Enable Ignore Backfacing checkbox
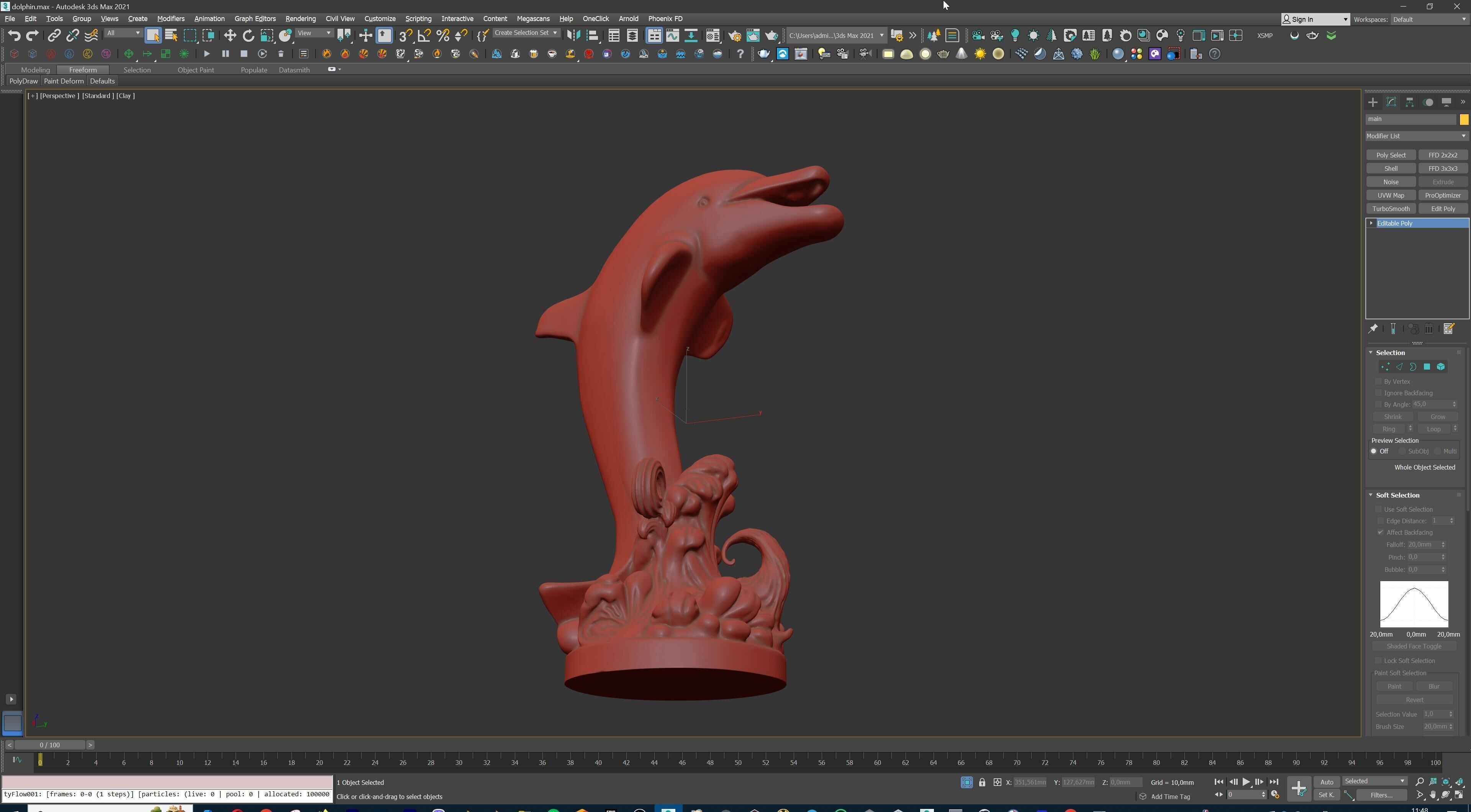 tap(1378, 392)
